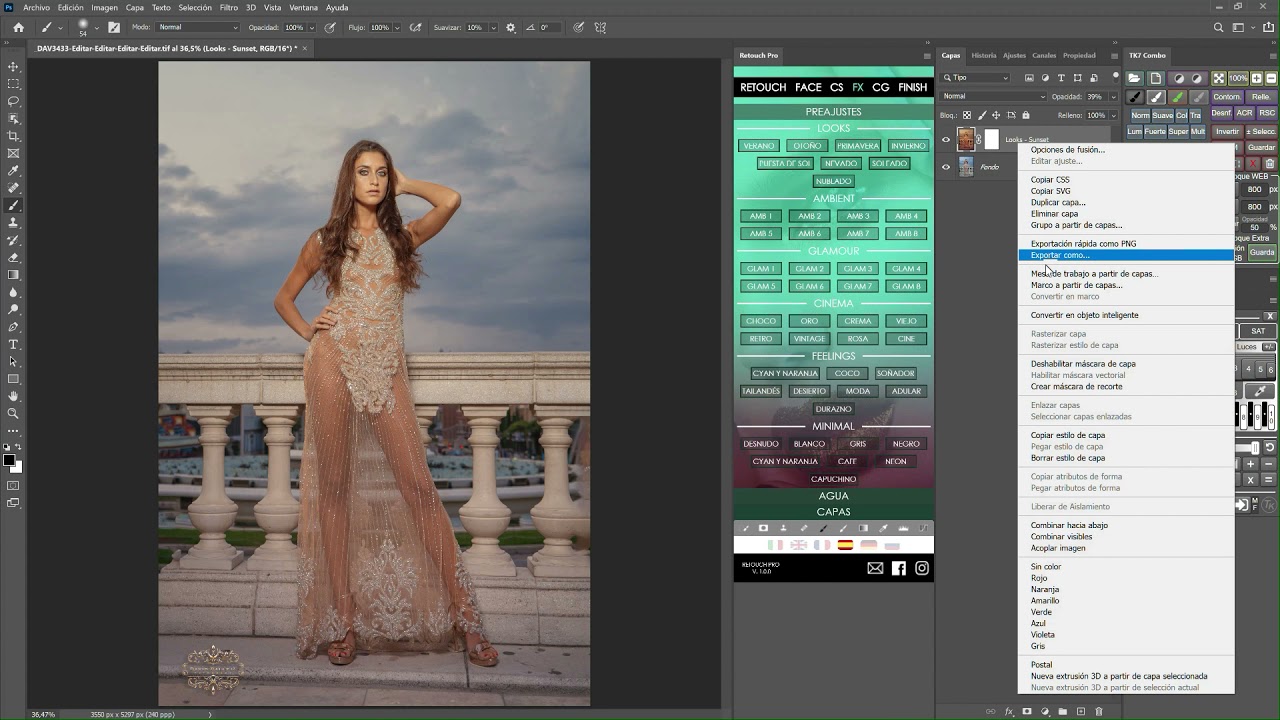
Task: Select the Crop tool
Action: click(x=13, y=136)
